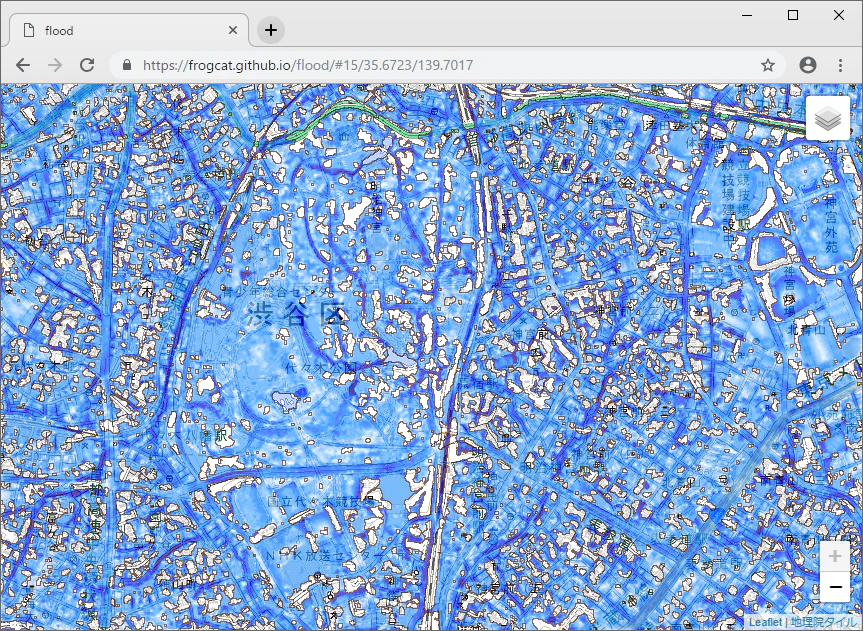
Task: Zoom out on the flood map
Action: pos(835,587)
